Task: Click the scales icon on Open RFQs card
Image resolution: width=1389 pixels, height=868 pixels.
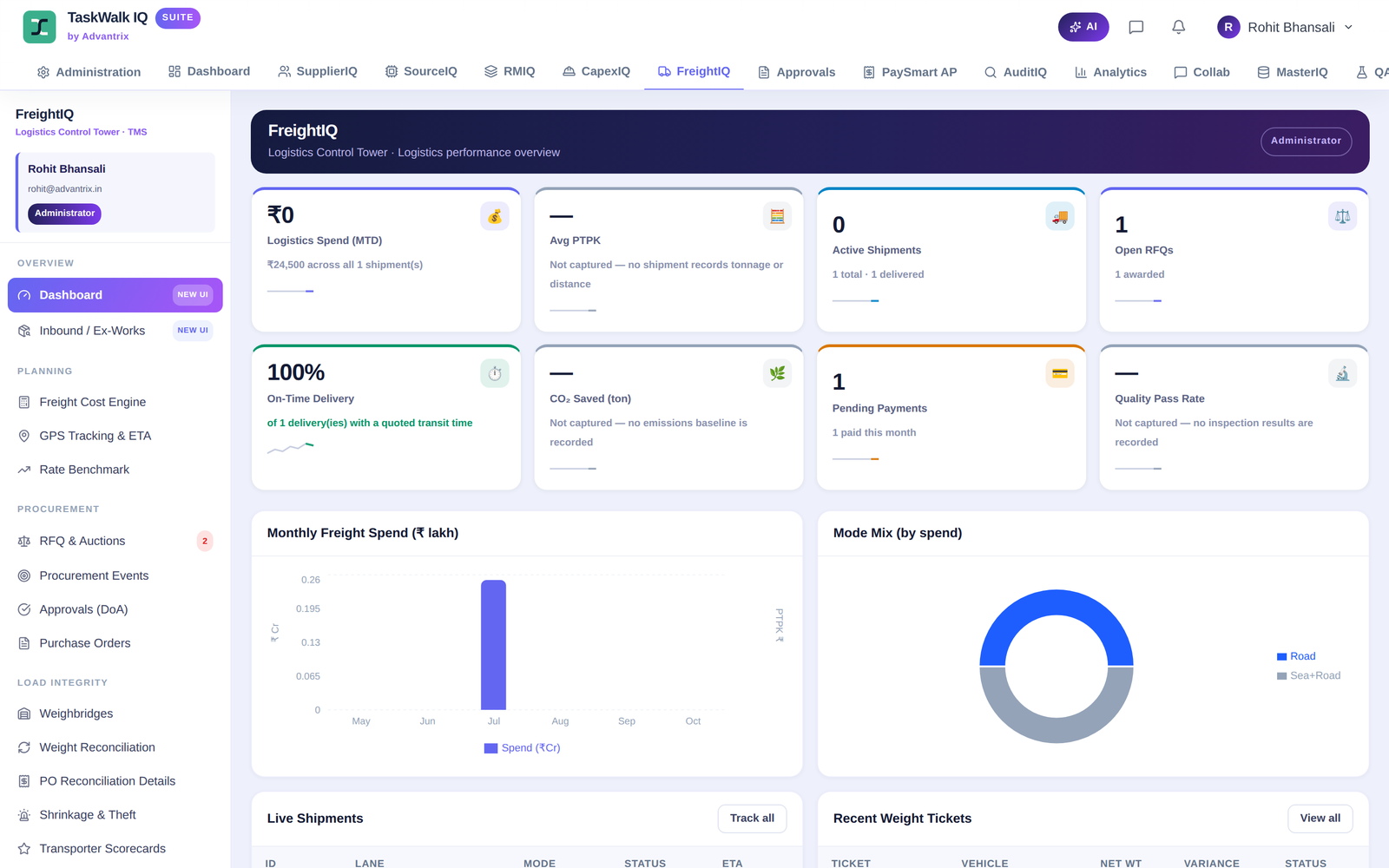Action: coord(1342,216)
